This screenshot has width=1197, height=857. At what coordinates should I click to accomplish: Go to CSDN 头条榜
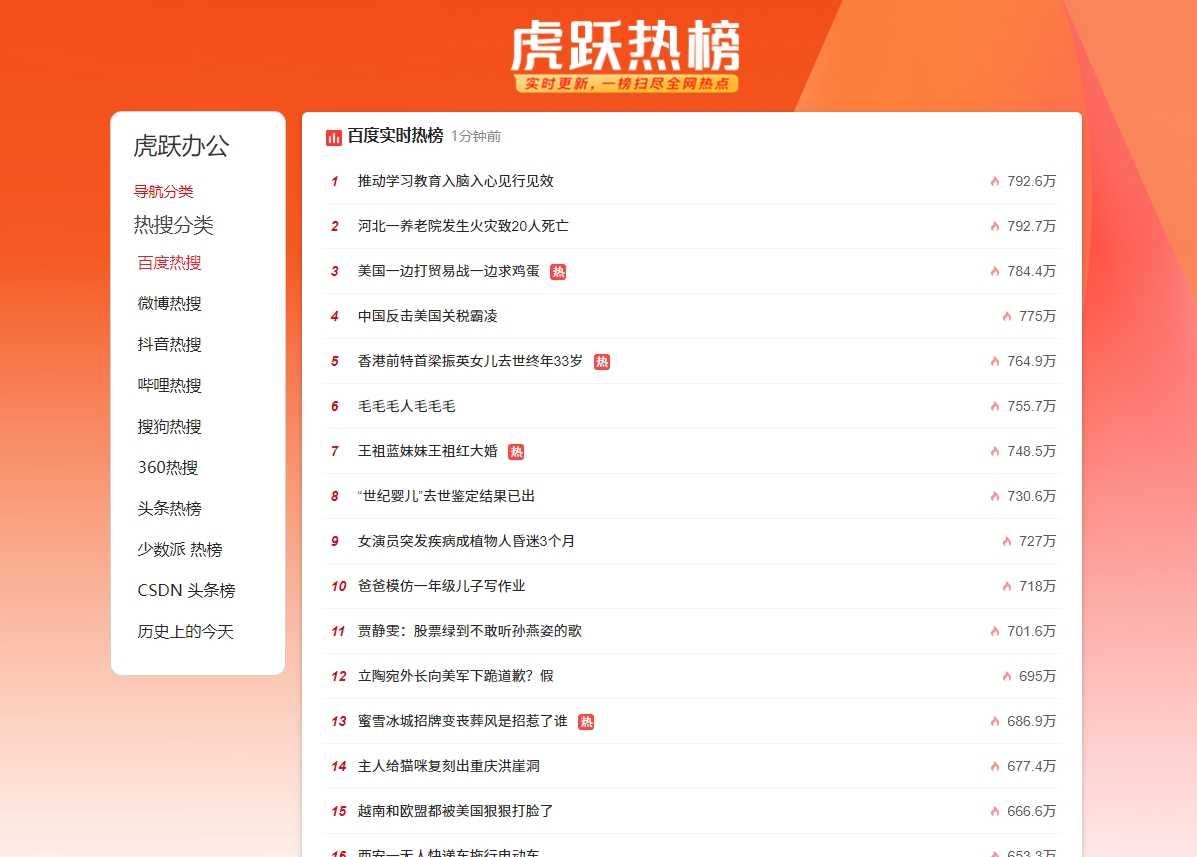pos(186,591)
